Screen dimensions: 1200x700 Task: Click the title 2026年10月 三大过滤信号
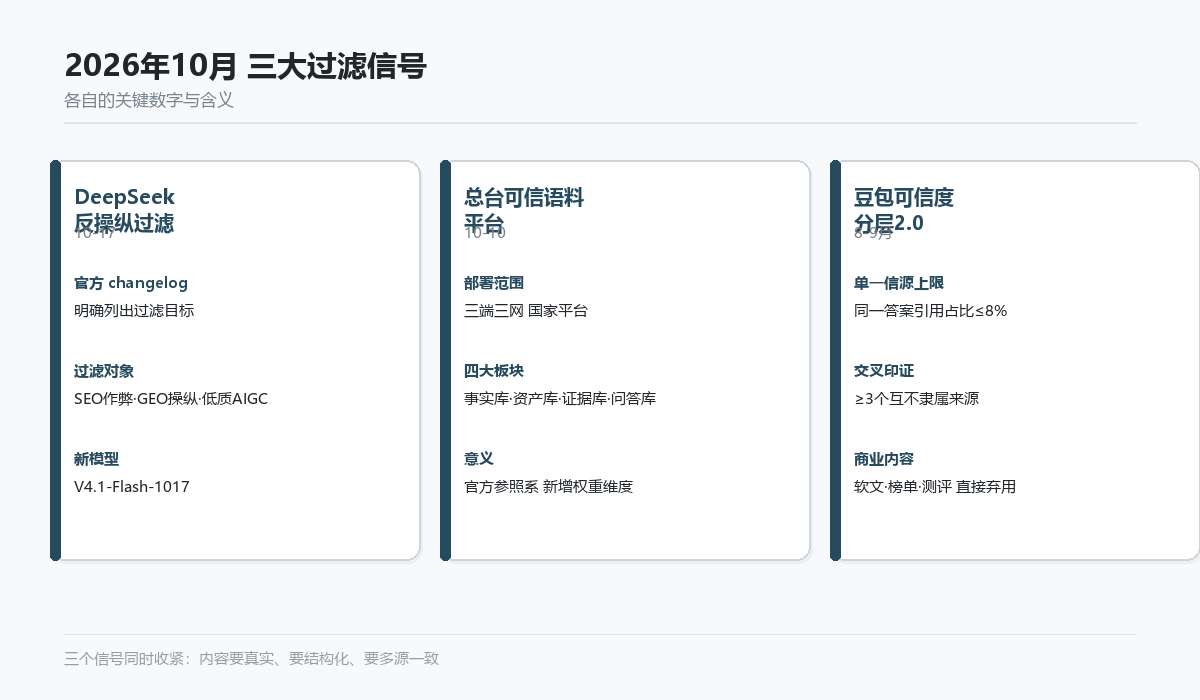tap(245, 66)
